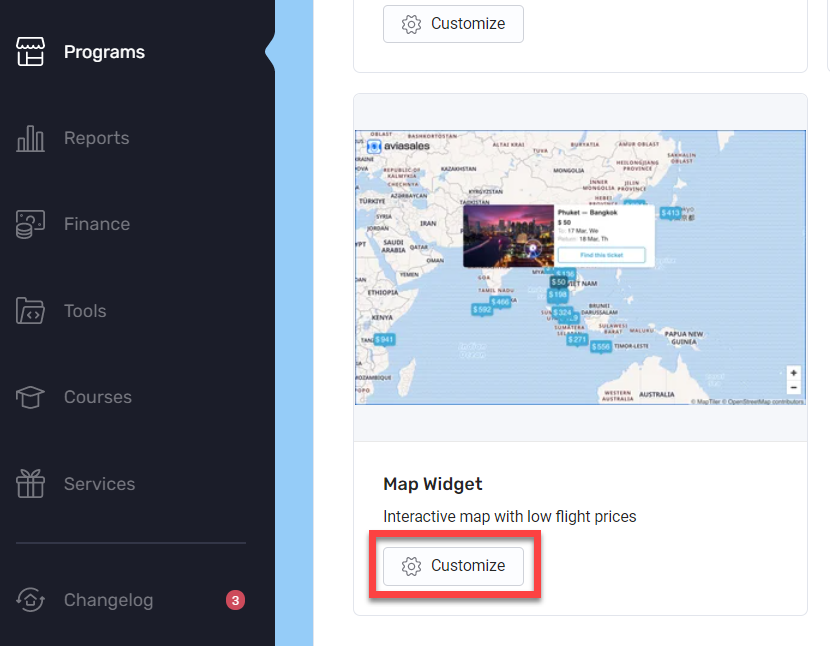Navigate to Courses

[x=97, y=397]
